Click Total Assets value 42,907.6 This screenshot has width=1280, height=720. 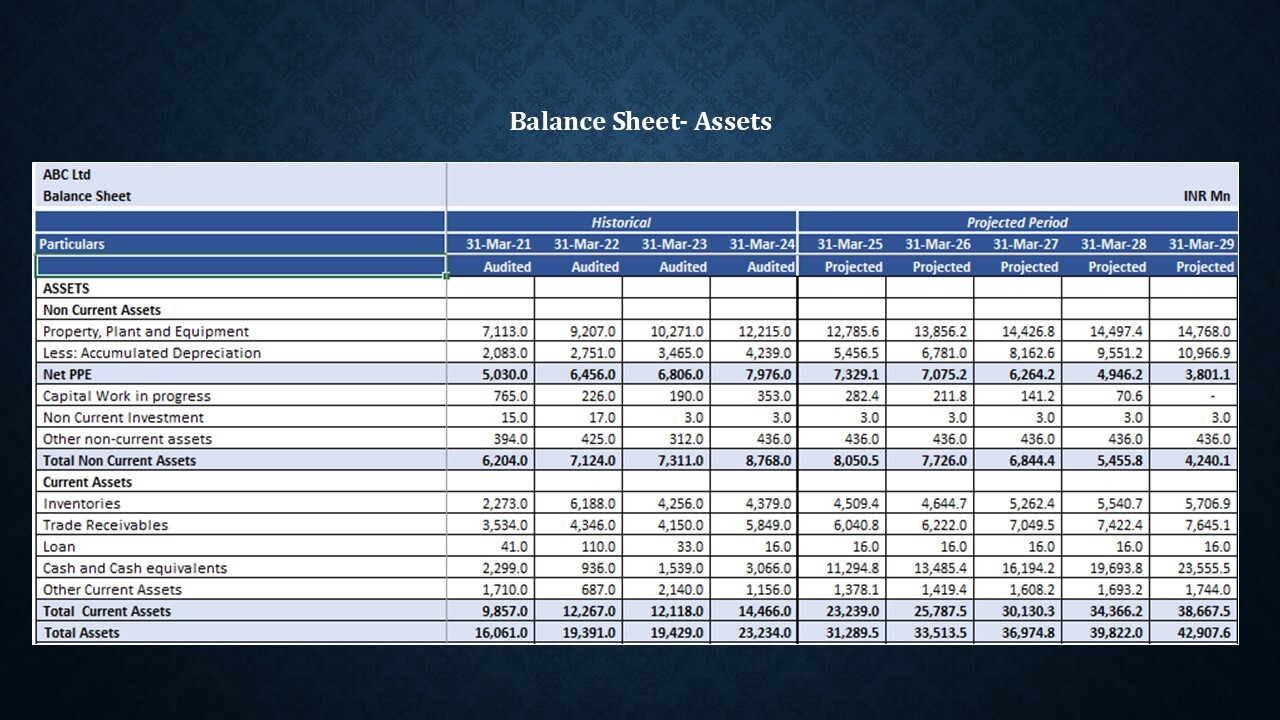(1204, 633)
